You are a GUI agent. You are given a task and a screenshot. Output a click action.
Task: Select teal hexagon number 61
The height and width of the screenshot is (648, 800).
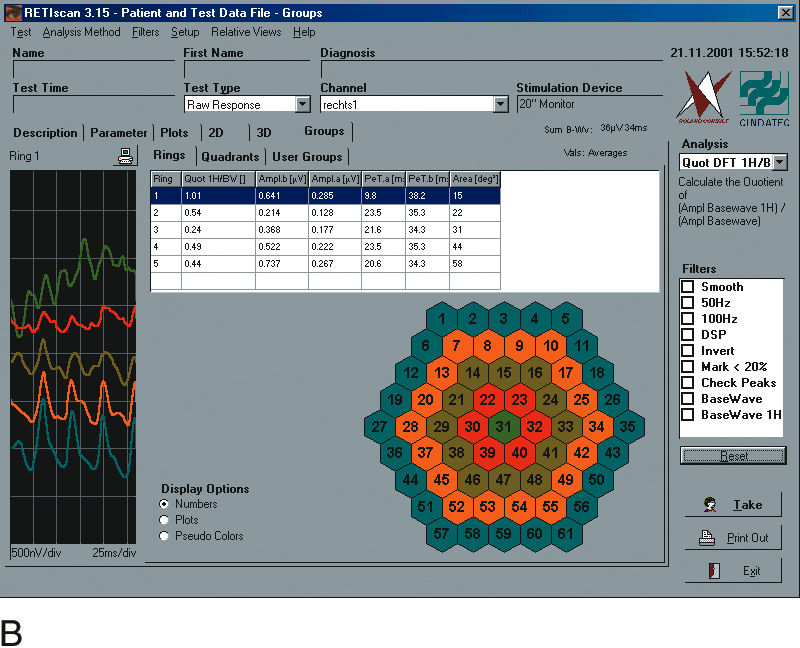pyautogui.click(x=566, y=533)
